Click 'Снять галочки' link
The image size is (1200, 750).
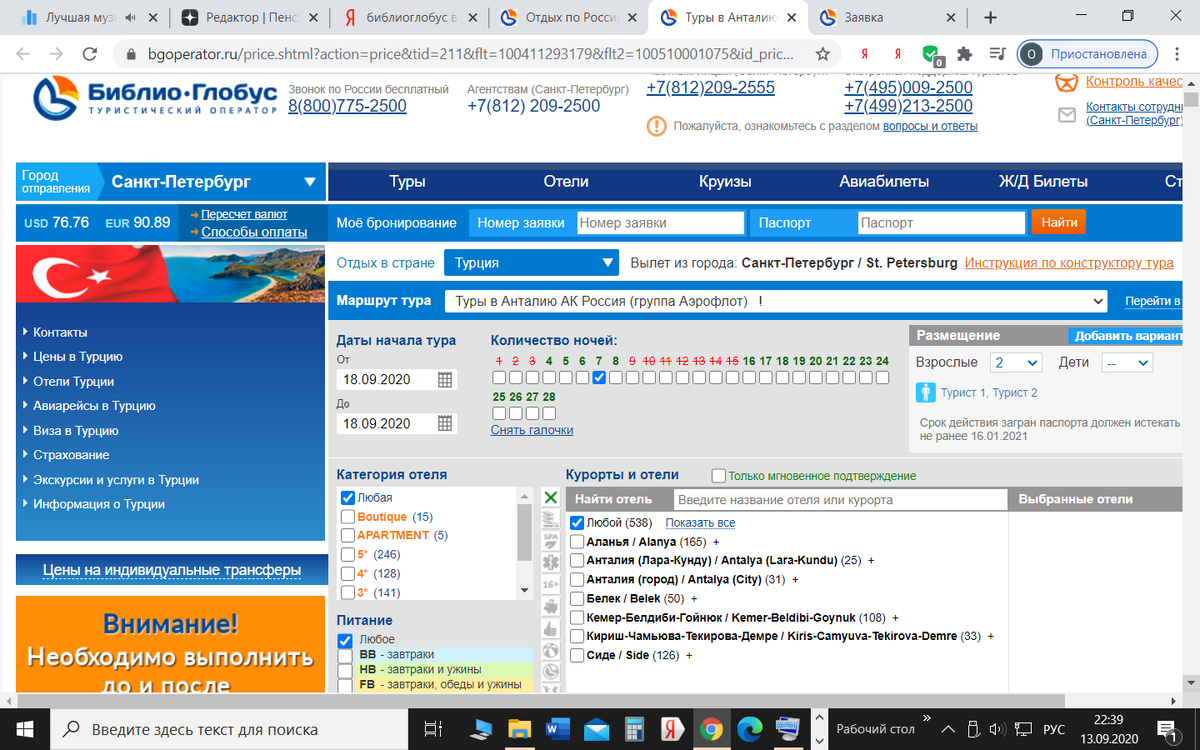(532, 430)
